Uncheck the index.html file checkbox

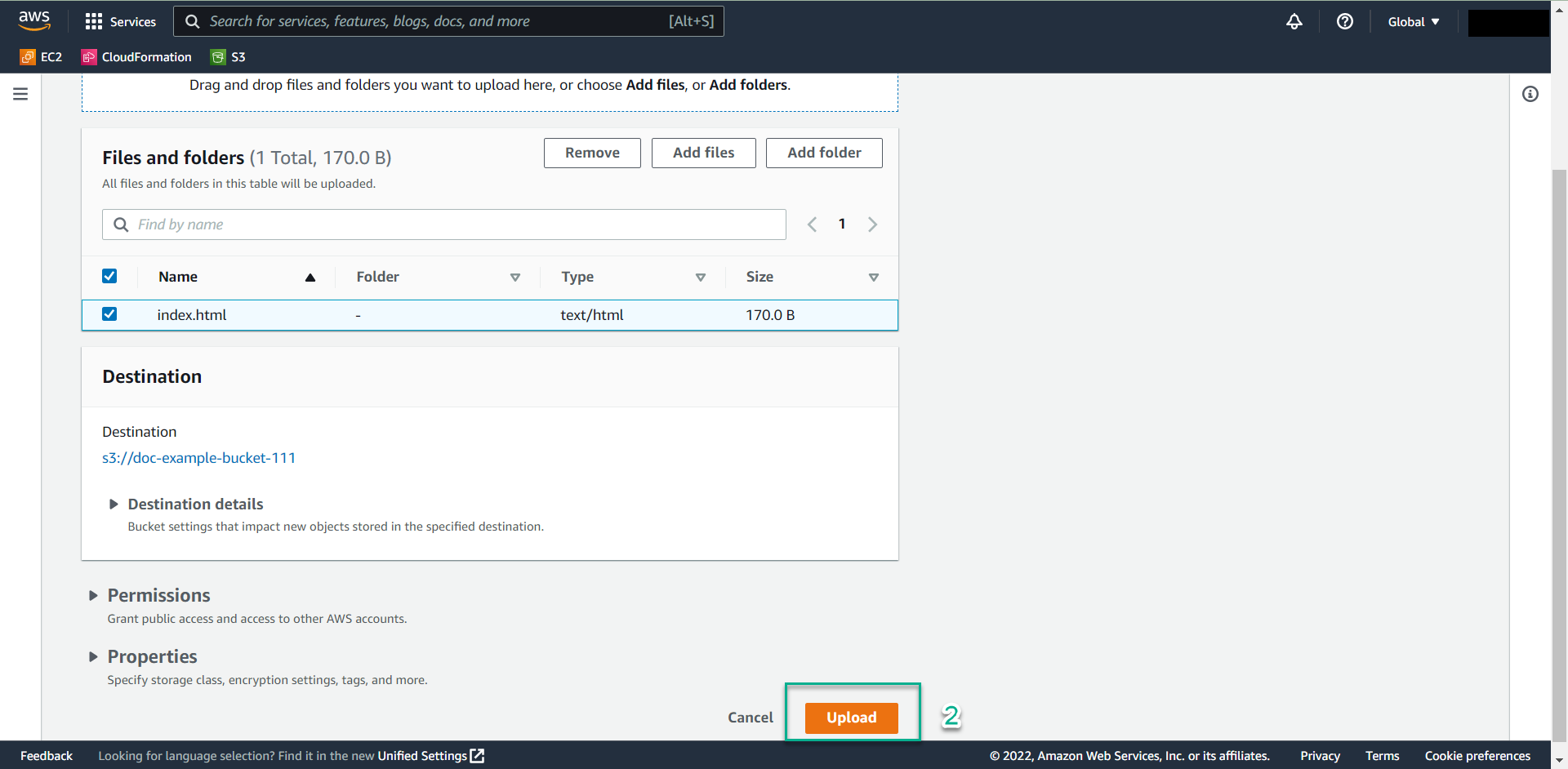pos(109,314)
